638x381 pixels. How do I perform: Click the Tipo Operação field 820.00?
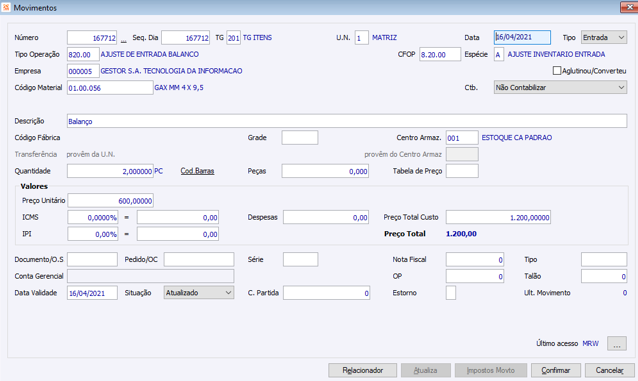coord(83,54)
